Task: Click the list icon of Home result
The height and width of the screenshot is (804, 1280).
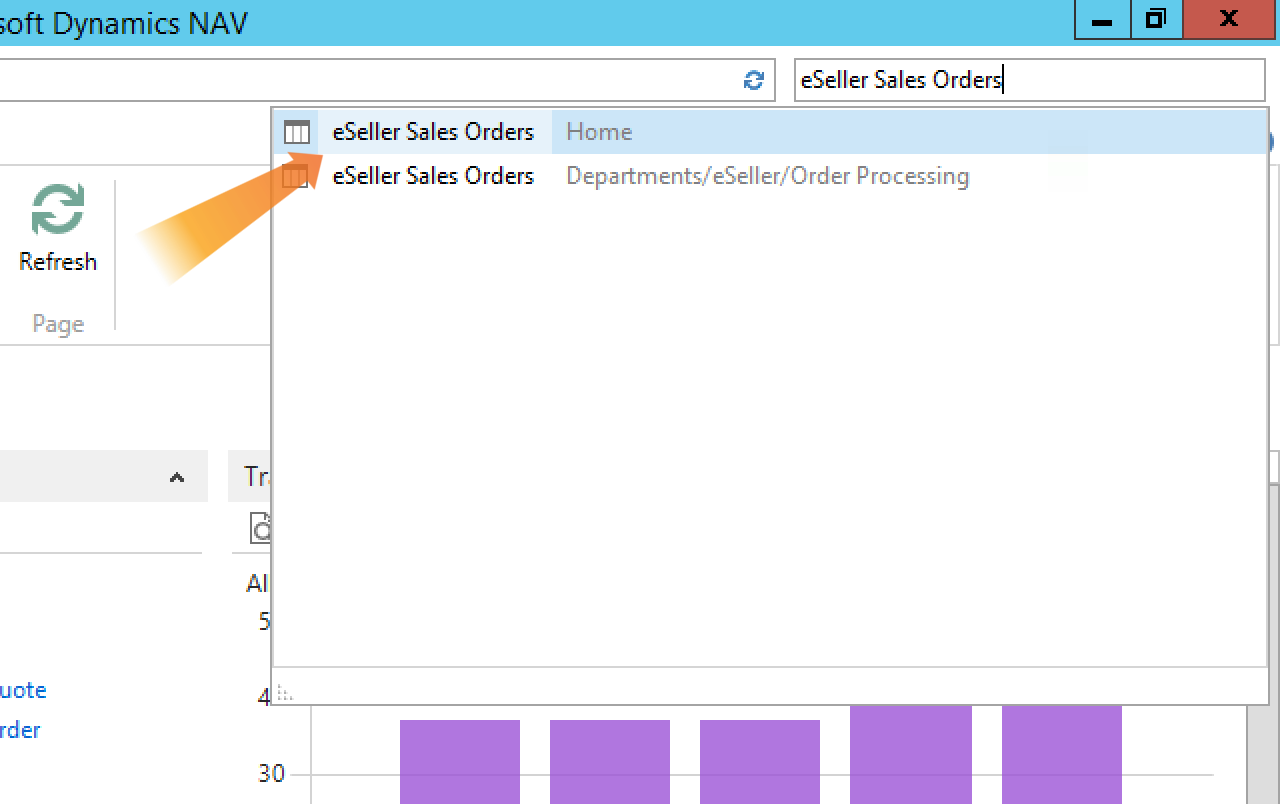Action: (297, 132)
